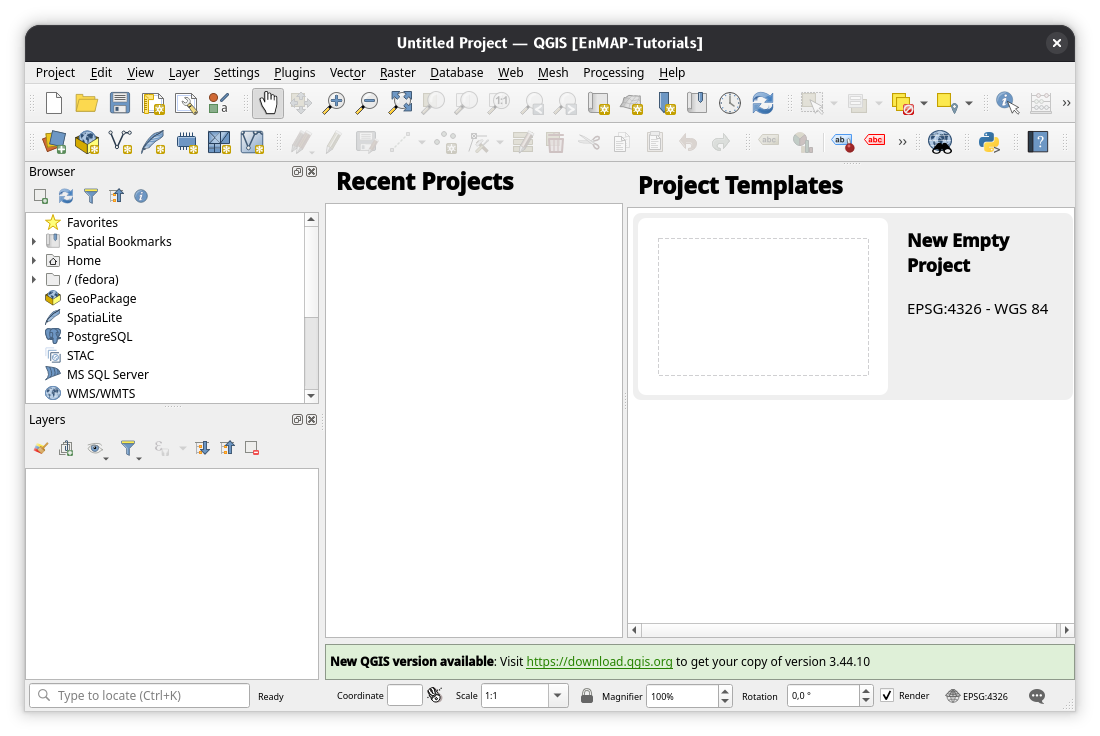Screen dimensions: 1100x736
Task: Open the messages log speech bubble
Action: [1037, 696]
